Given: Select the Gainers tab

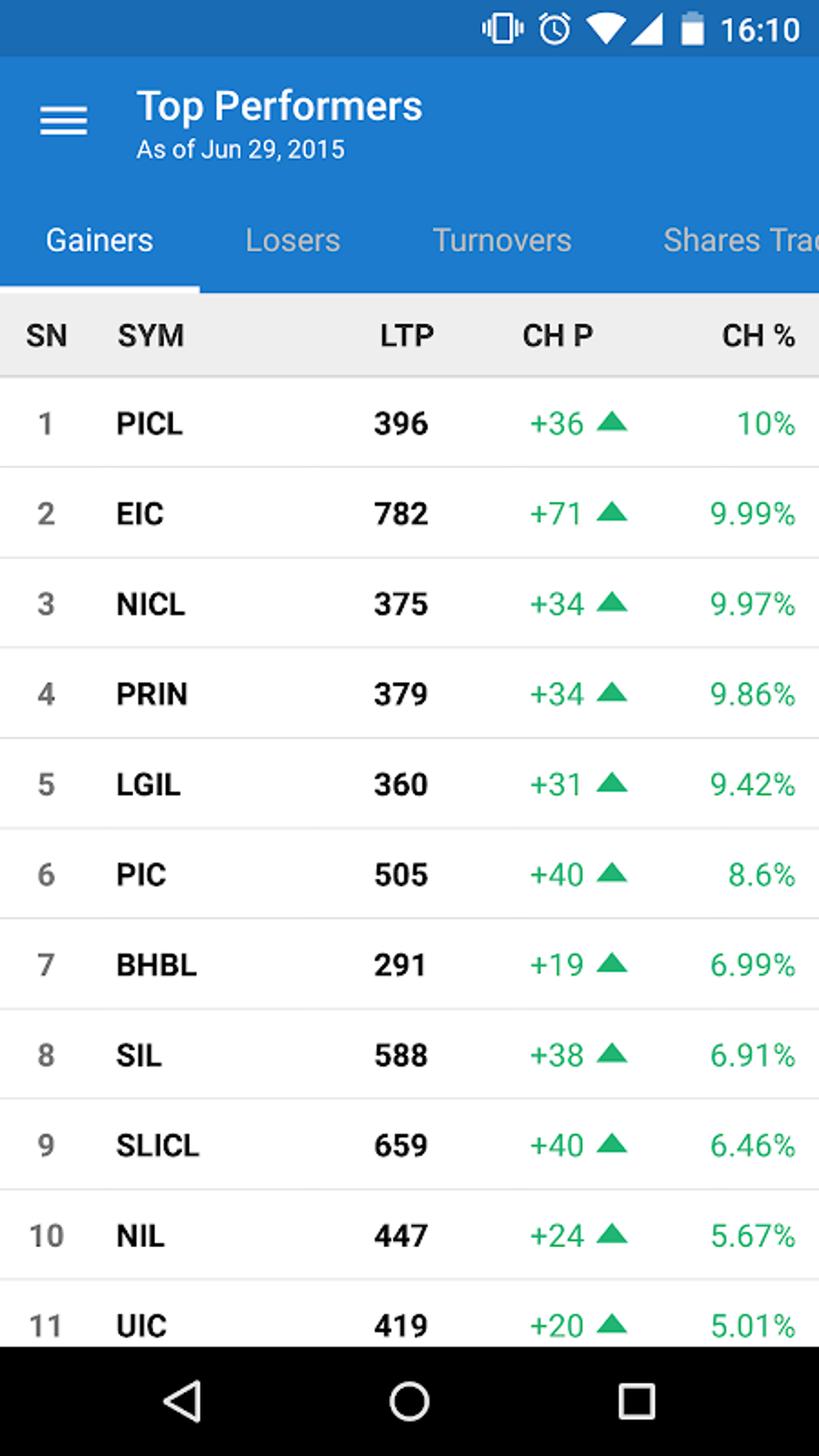Looking at the screenshot, I should click(x=100, y=240).
